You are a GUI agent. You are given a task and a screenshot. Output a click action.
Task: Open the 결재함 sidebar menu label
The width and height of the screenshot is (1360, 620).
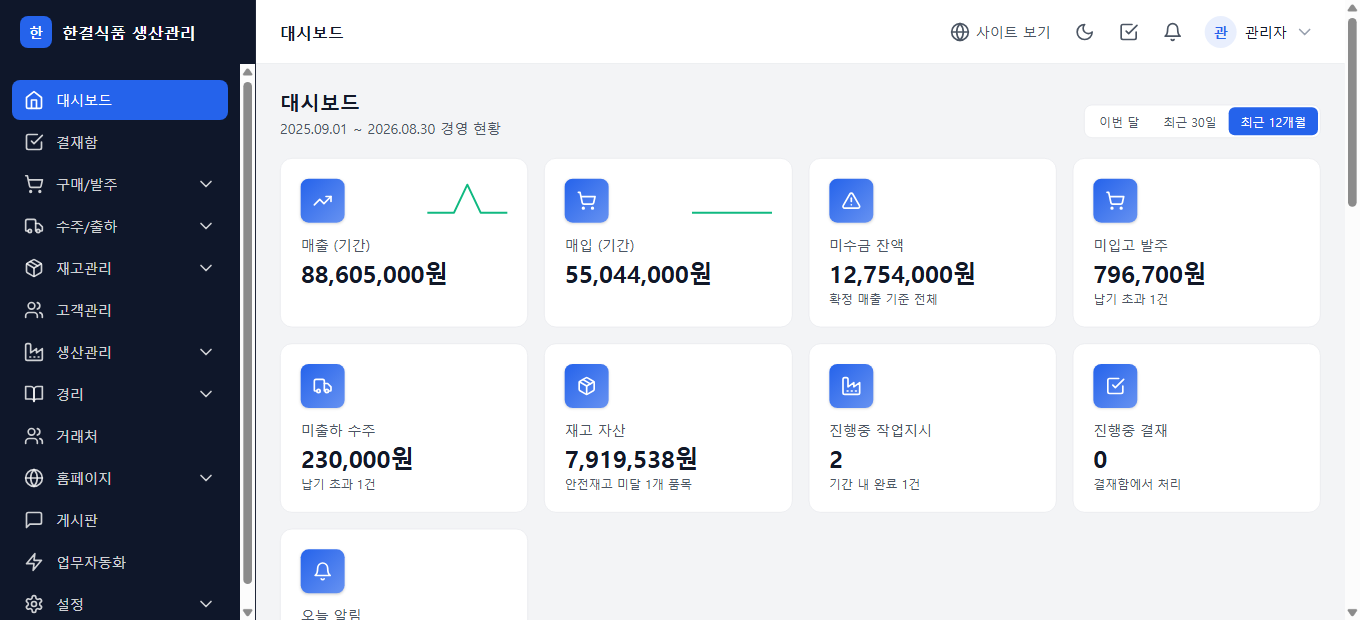tap(77, 142)
